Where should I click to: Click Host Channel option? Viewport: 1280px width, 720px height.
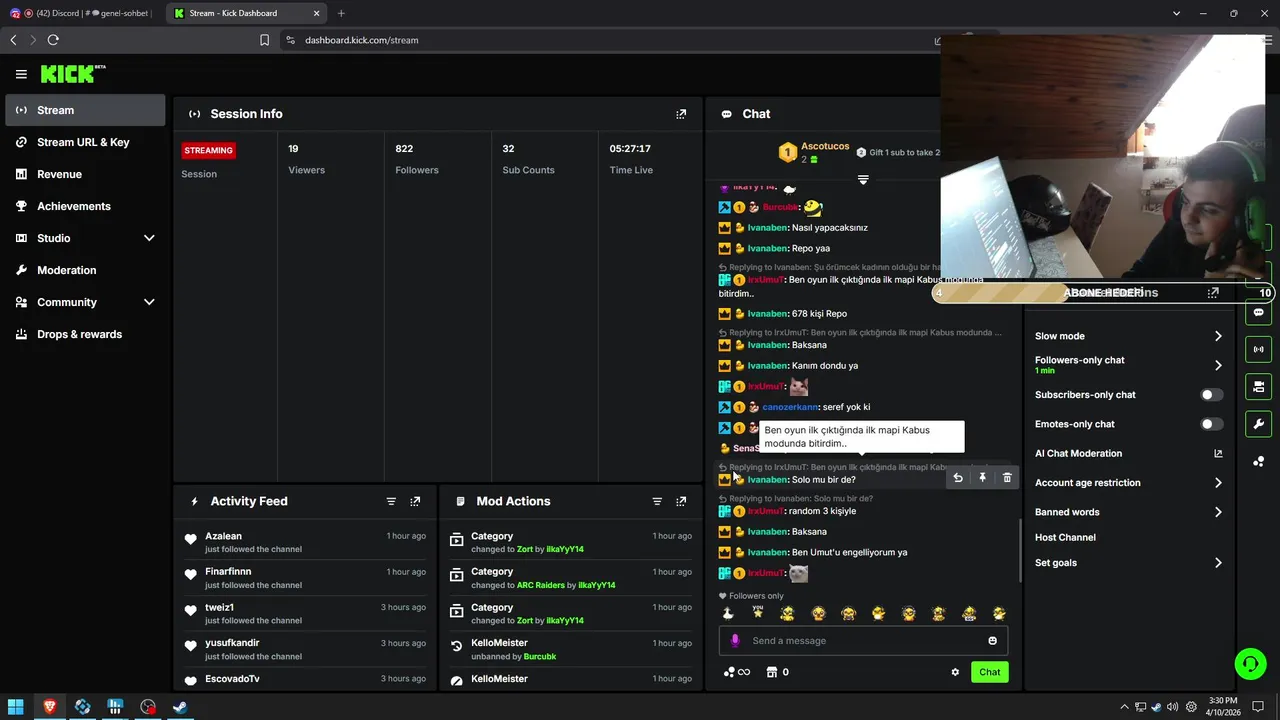1065,537
